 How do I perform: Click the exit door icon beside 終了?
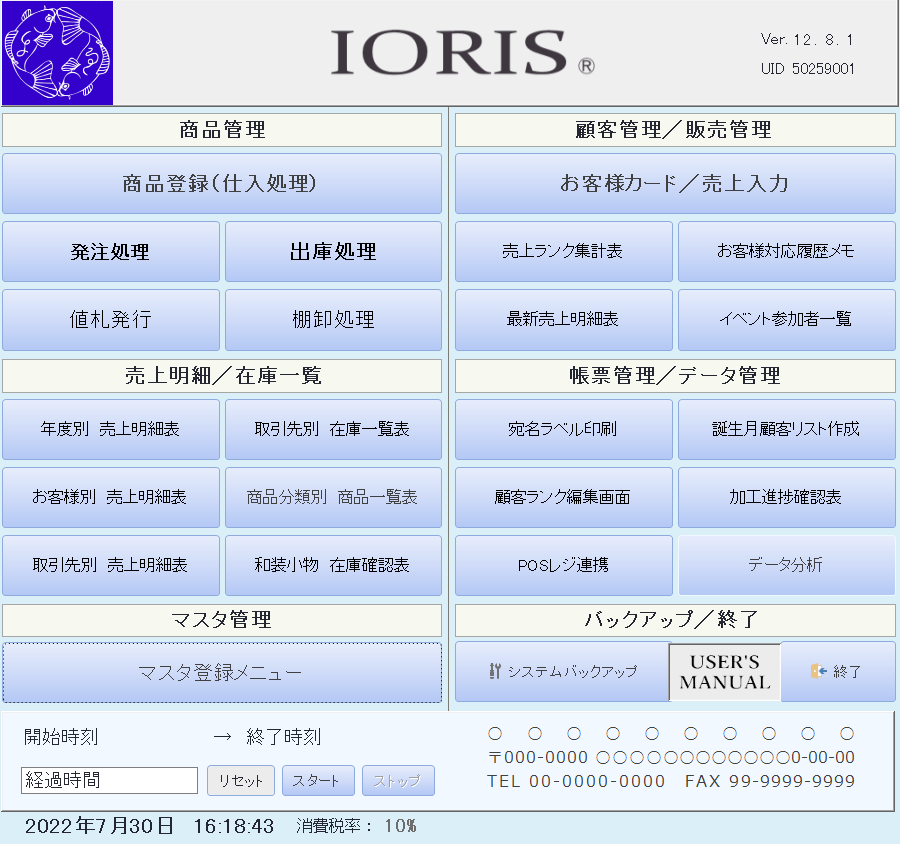[x=818, y=671]
